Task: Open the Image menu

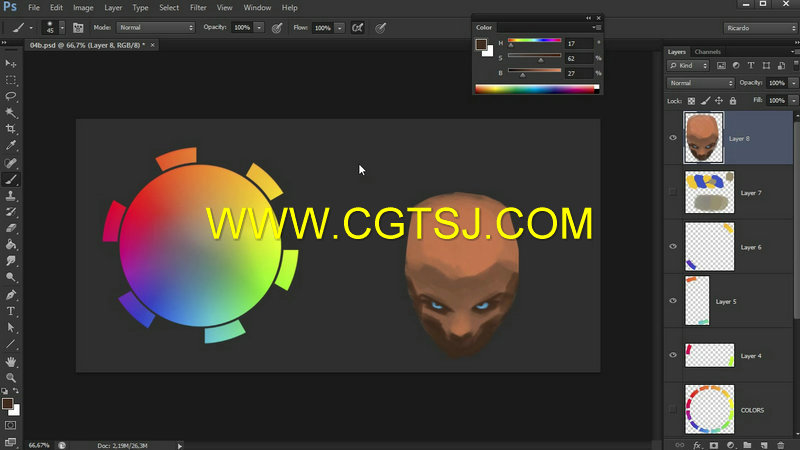Action: coord(83,8)
